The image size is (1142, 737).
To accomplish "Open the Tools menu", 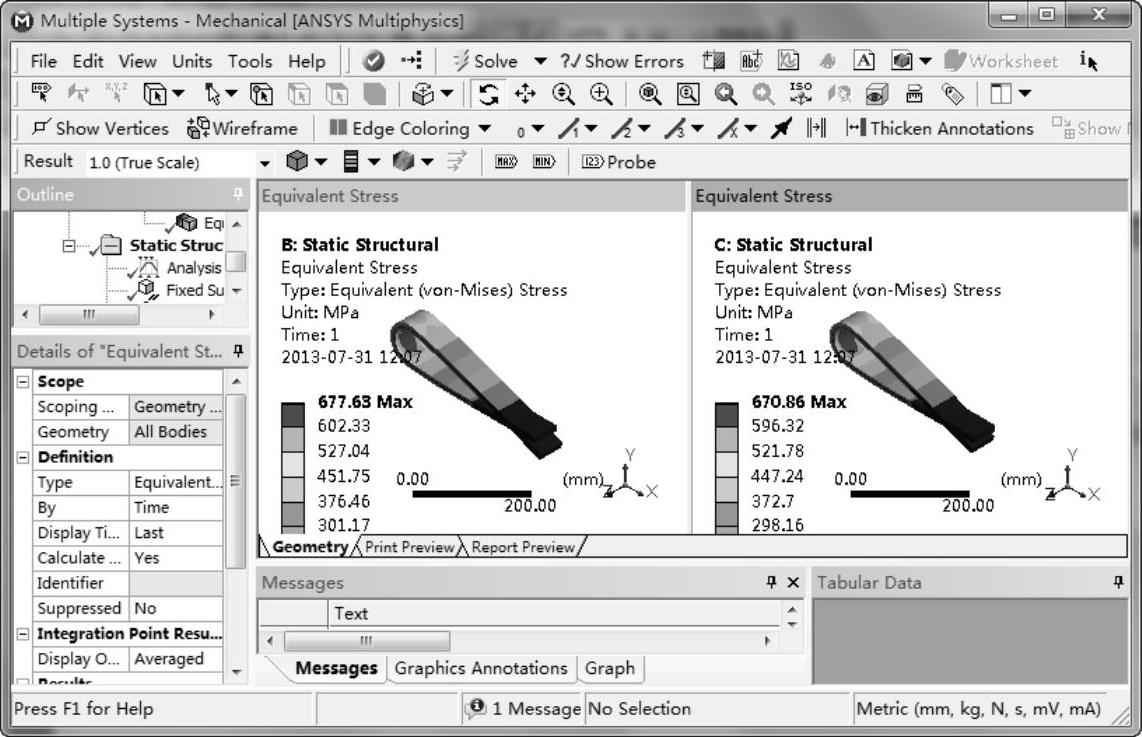I will (x=250, y=61).
